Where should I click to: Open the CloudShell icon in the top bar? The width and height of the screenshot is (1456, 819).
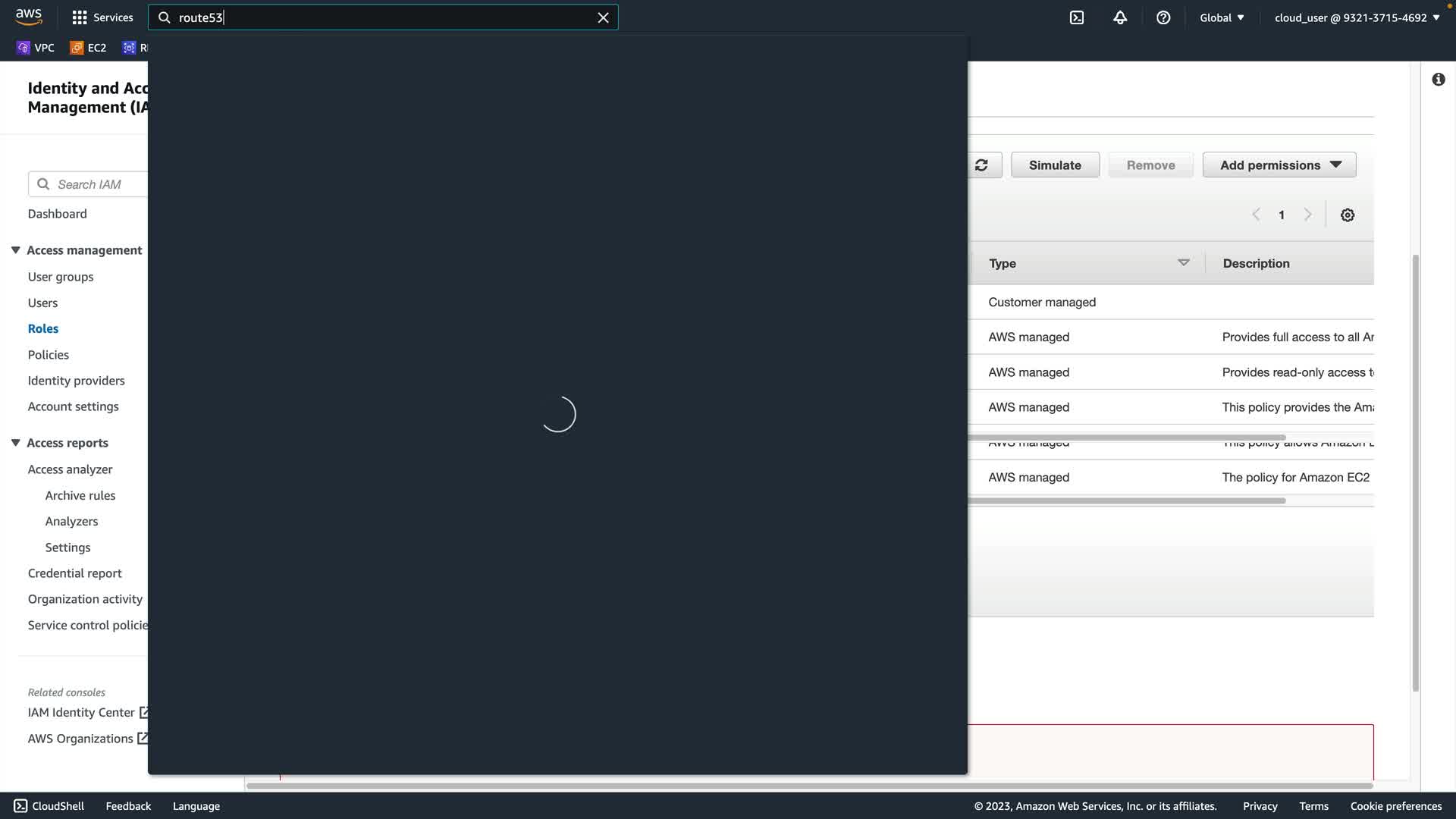click(x=1077, y=17)
